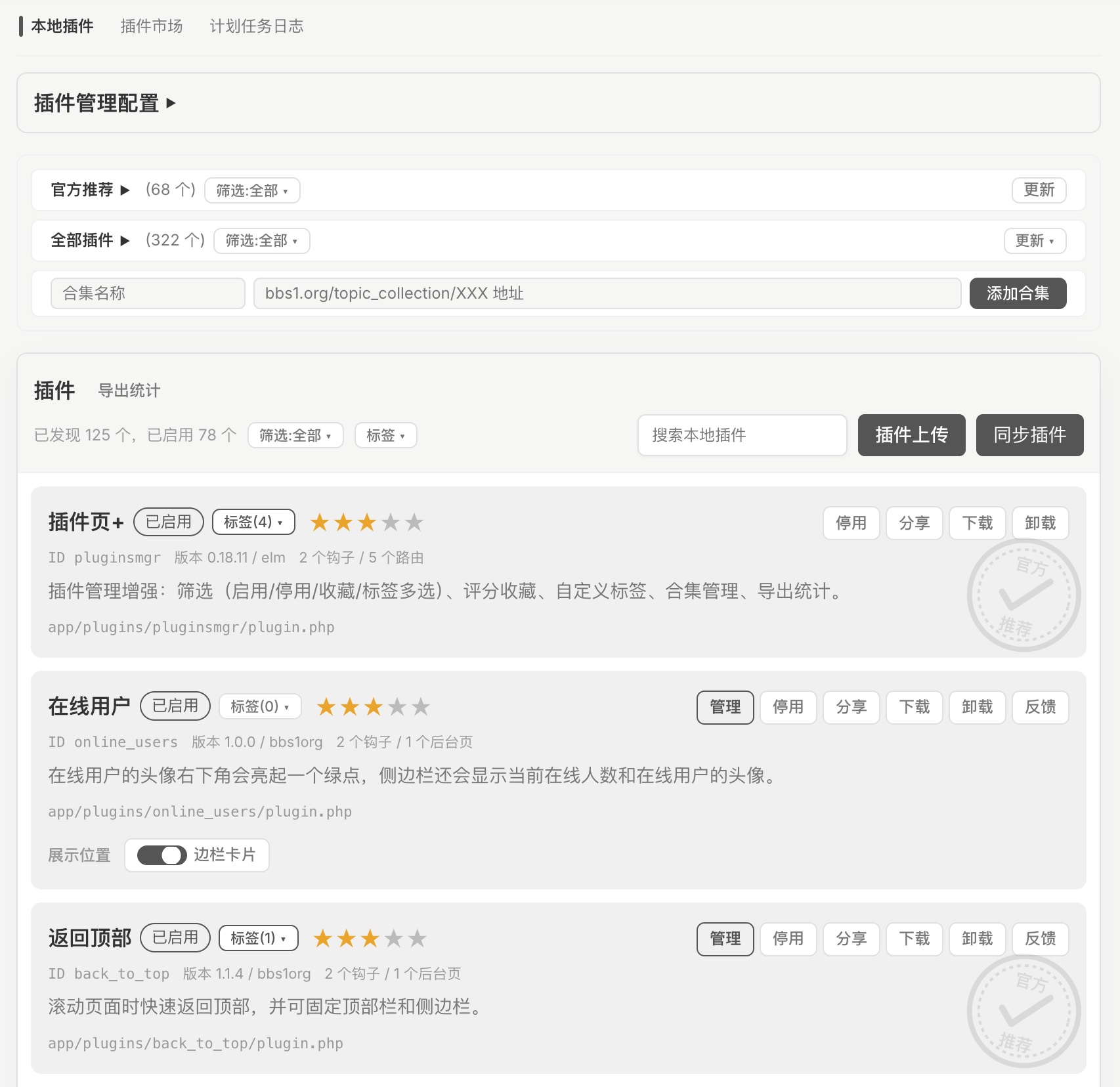Image resolution: width=1120 pixels, height=1087 pixels.
Task: Click 更新 button for 官方推荐
Action: point(1039,190)
